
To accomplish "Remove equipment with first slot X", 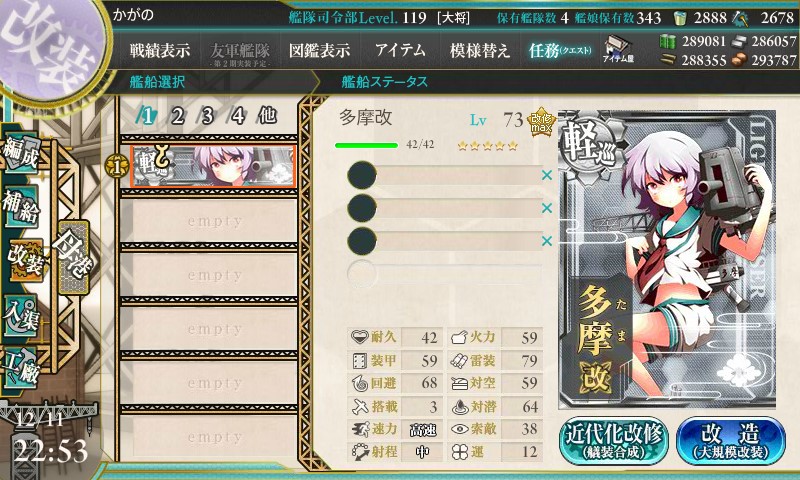I will (547, 175).
